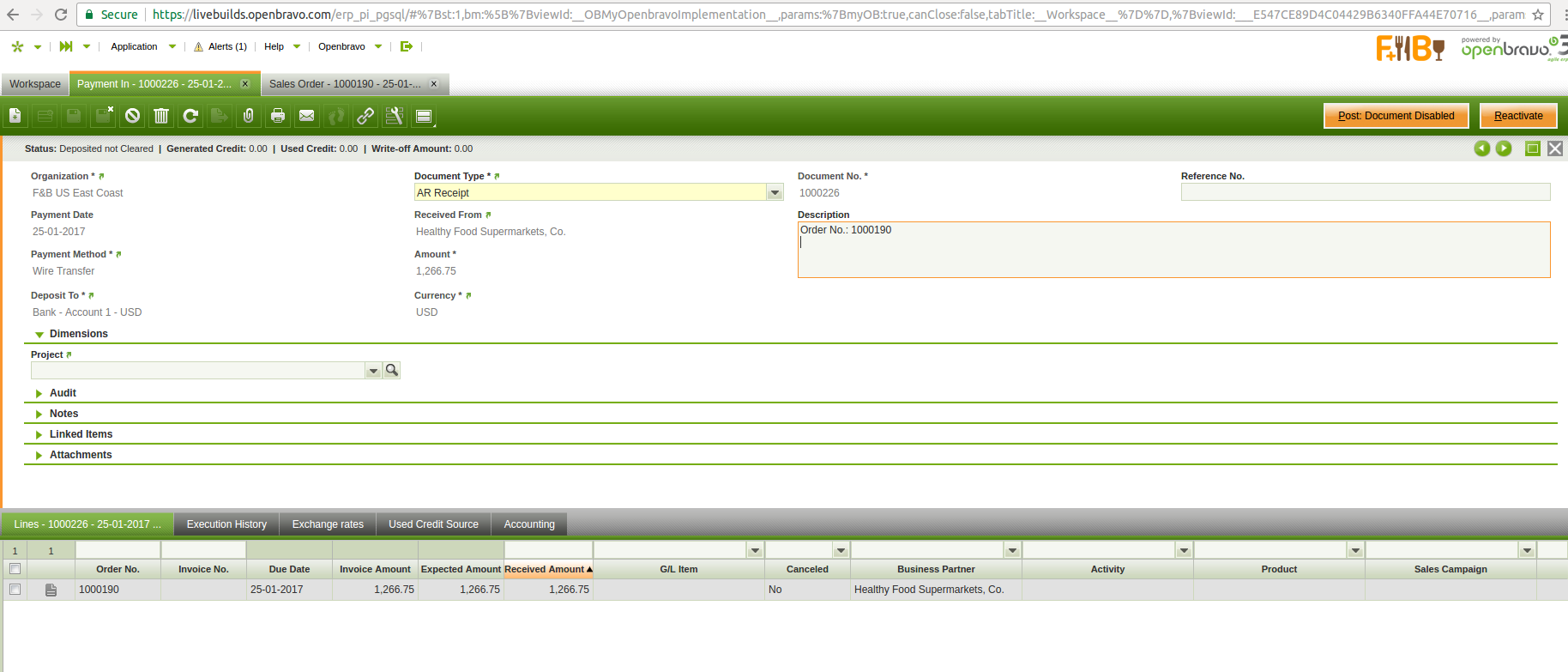Open the attachments paperclip icon
Image resolution: width=1568 pixels, height=672 pixels.
coord(249,116)
